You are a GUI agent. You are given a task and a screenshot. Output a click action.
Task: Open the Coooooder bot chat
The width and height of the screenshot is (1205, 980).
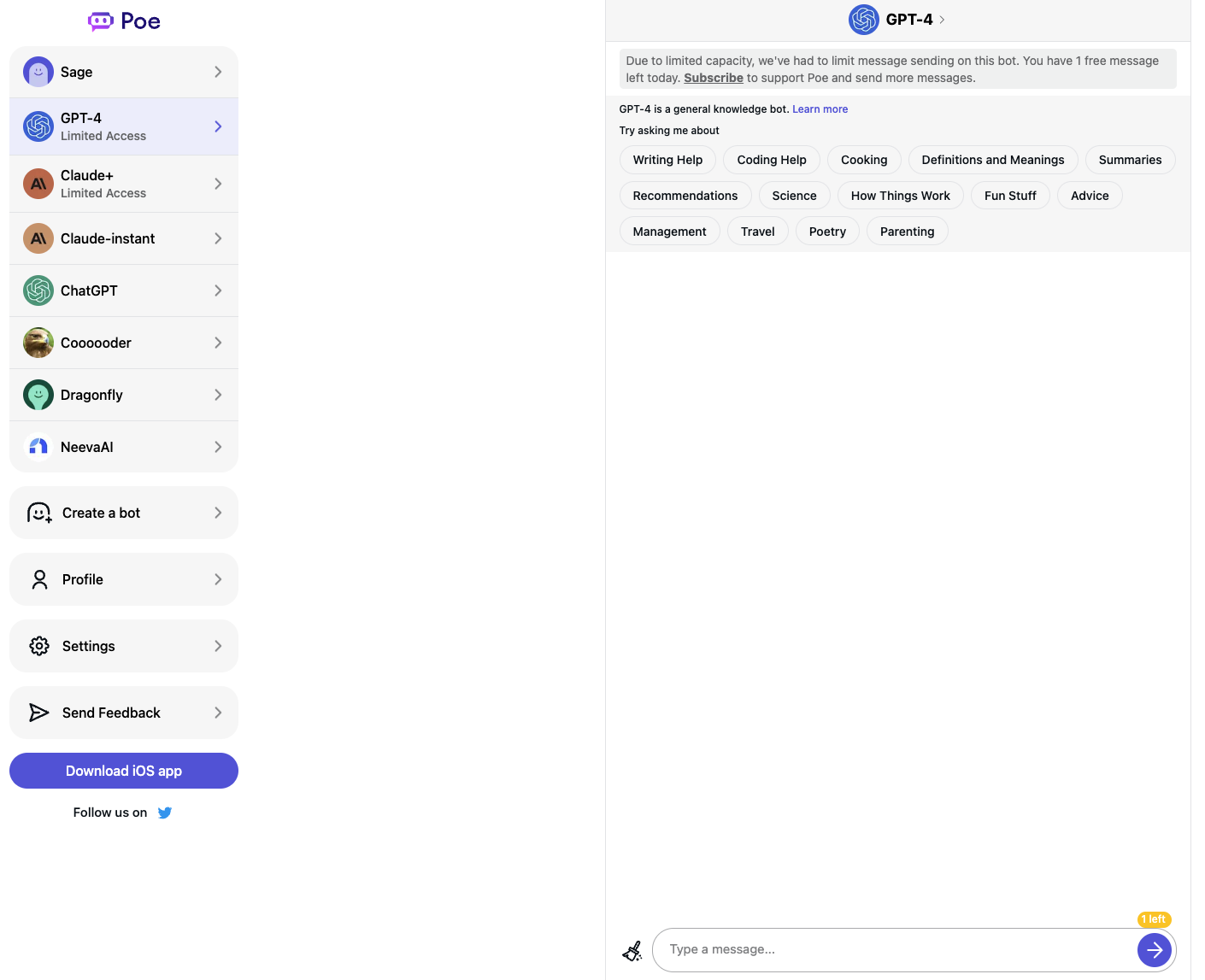124,343
